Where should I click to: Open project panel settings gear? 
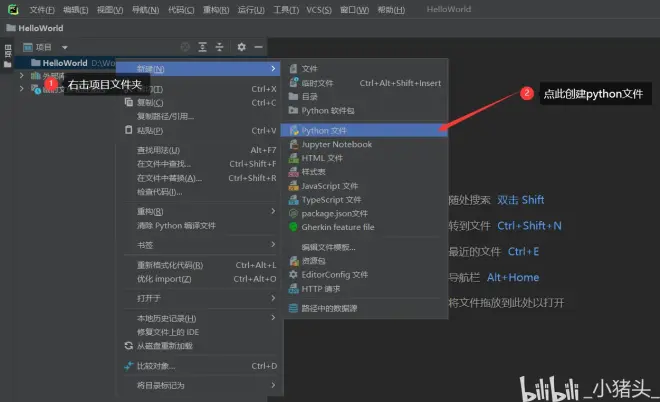coord(241,47)
